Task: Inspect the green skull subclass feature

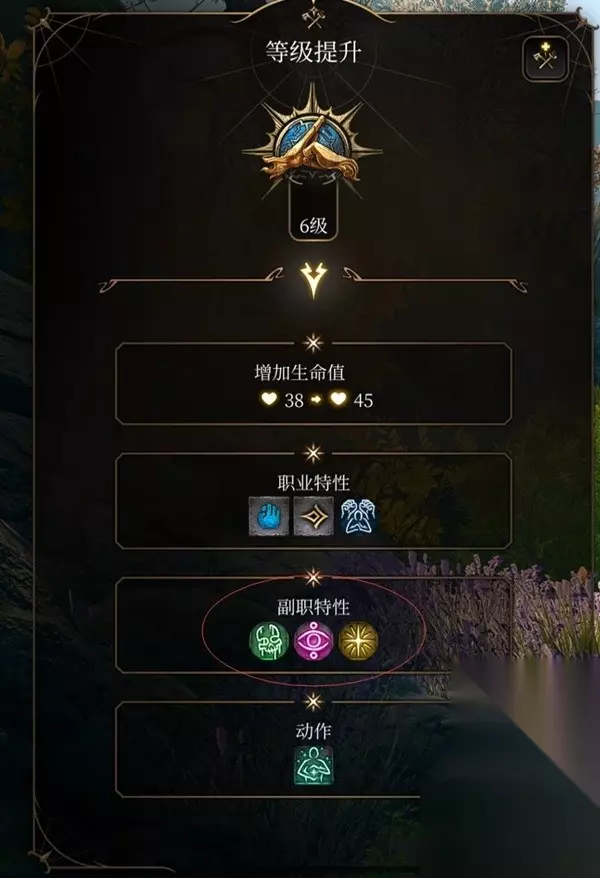Action: pos(269,641)
